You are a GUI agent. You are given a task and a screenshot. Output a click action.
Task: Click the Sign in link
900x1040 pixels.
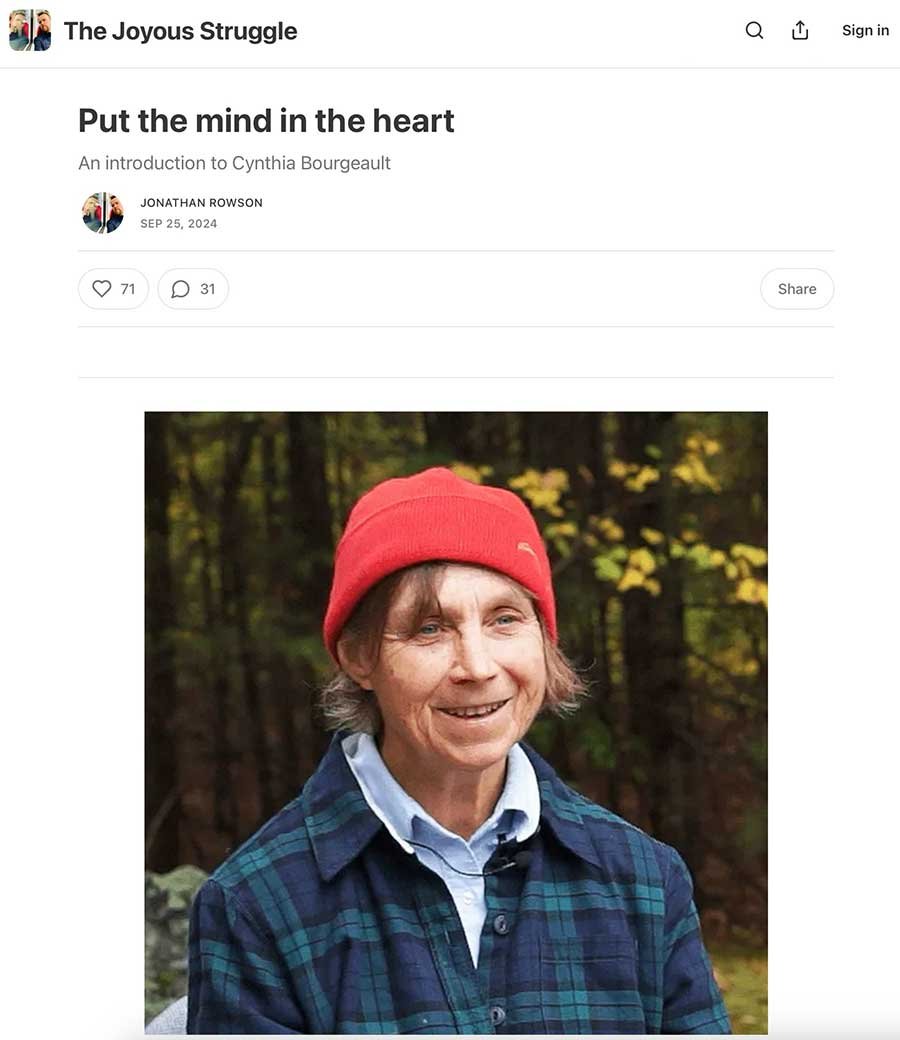coord(865,31)
